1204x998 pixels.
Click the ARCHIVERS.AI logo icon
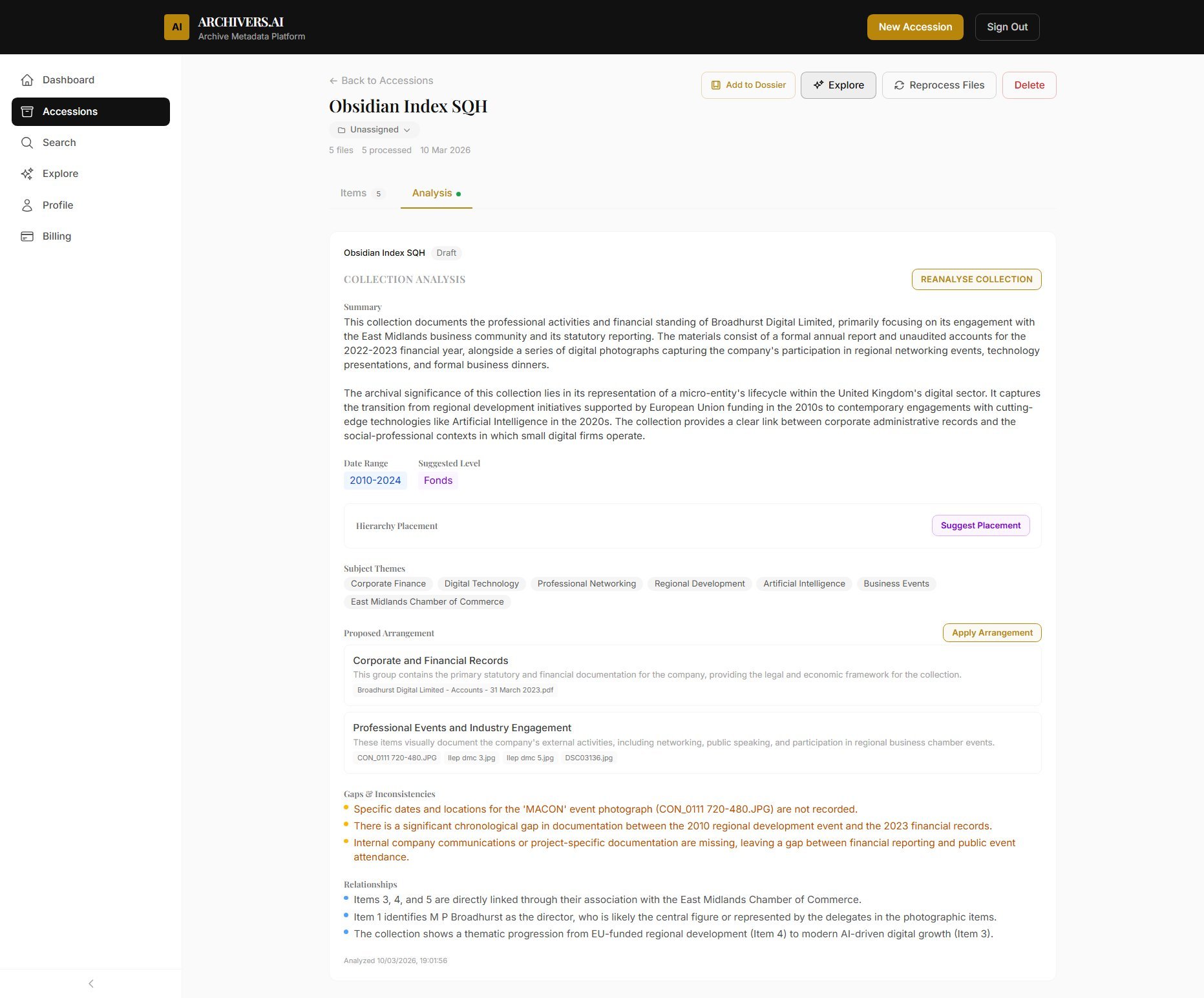click(176, 26)
